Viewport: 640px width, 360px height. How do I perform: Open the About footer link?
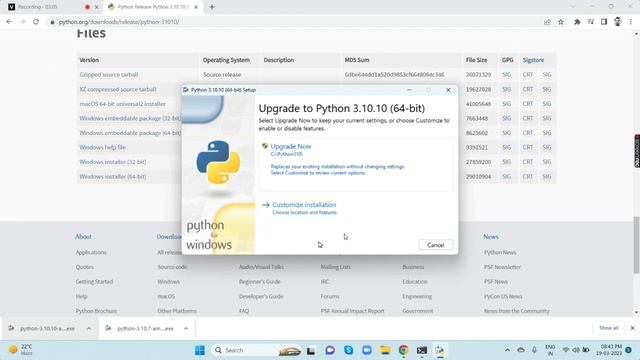point(83,237)
